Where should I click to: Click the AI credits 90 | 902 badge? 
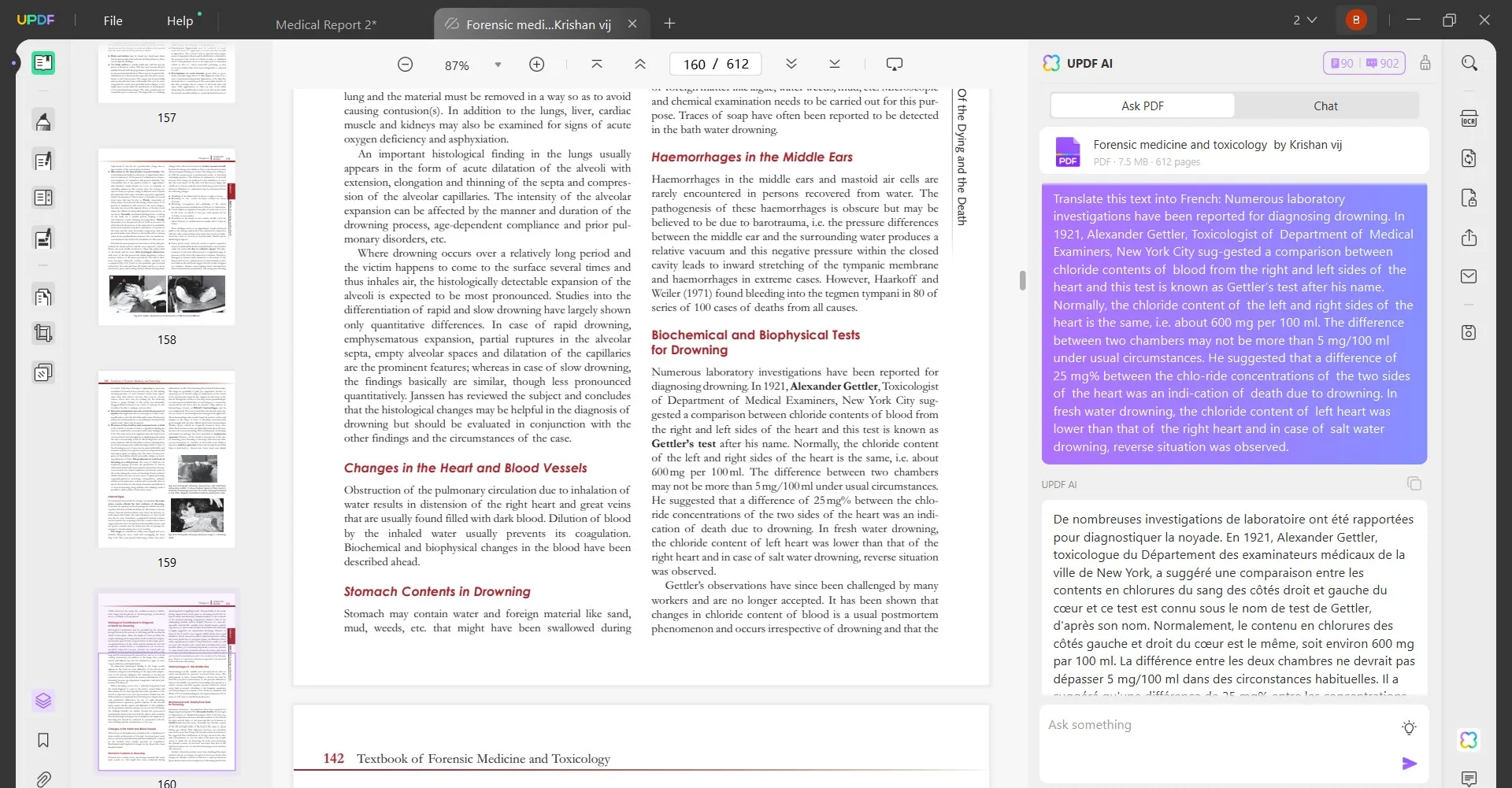[1365, 63]
